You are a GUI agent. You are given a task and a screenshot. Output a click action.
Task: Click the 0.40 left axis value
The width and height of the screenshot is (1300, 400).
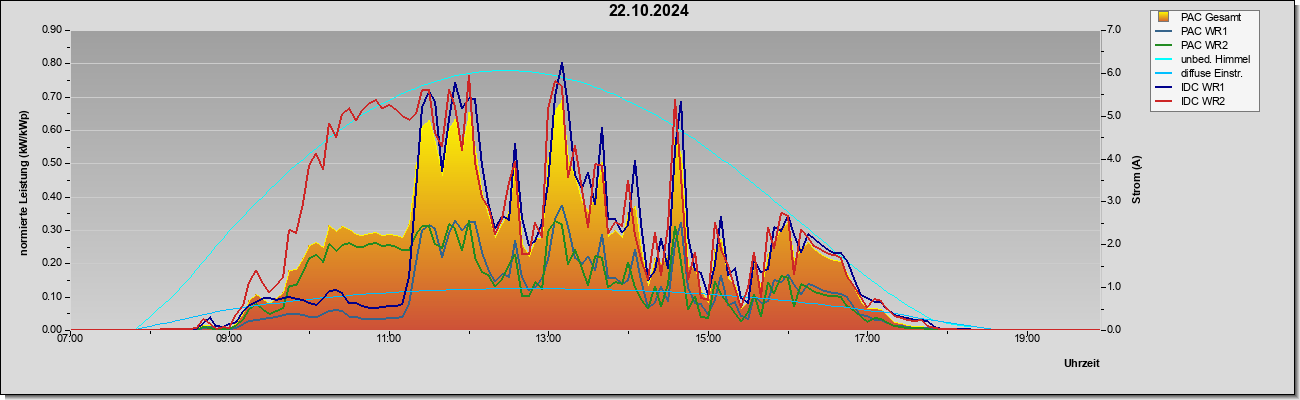click(x=52, y=197)
